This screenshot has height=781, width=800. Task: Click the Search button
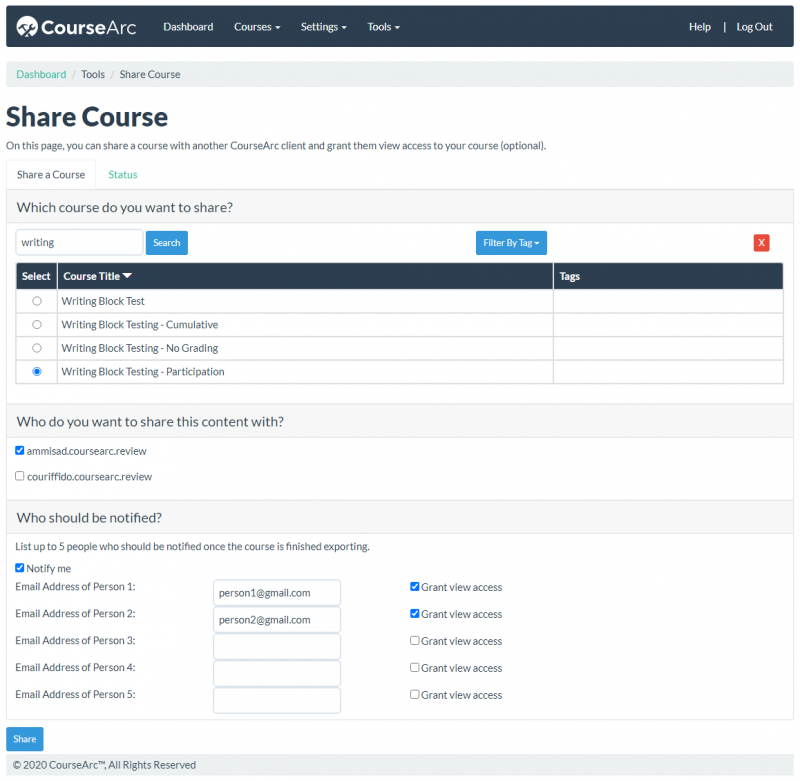tap(167, 243)
